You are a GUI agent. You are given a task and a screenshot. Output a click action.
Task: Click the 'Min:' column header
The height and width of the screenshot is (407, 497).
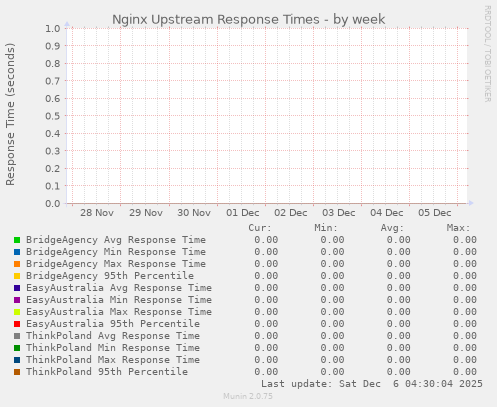[326, 228]
